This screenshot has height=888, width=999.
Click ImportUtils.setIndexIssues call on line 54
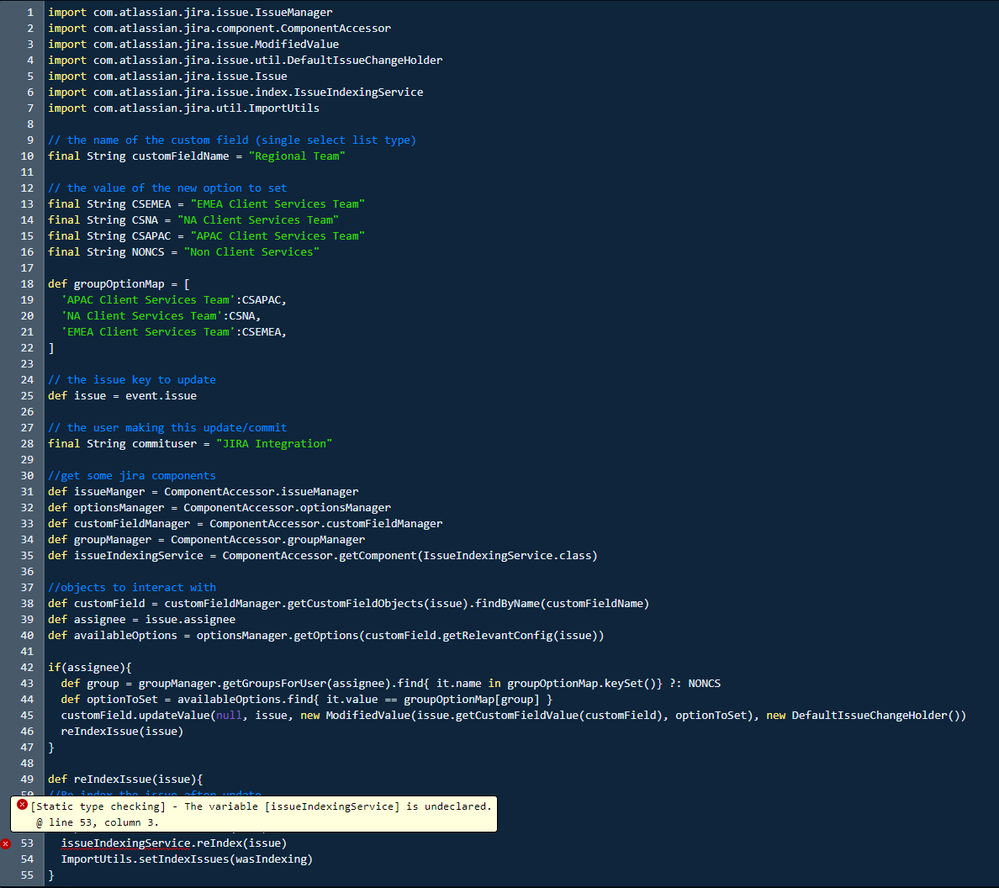pos(175,858)
